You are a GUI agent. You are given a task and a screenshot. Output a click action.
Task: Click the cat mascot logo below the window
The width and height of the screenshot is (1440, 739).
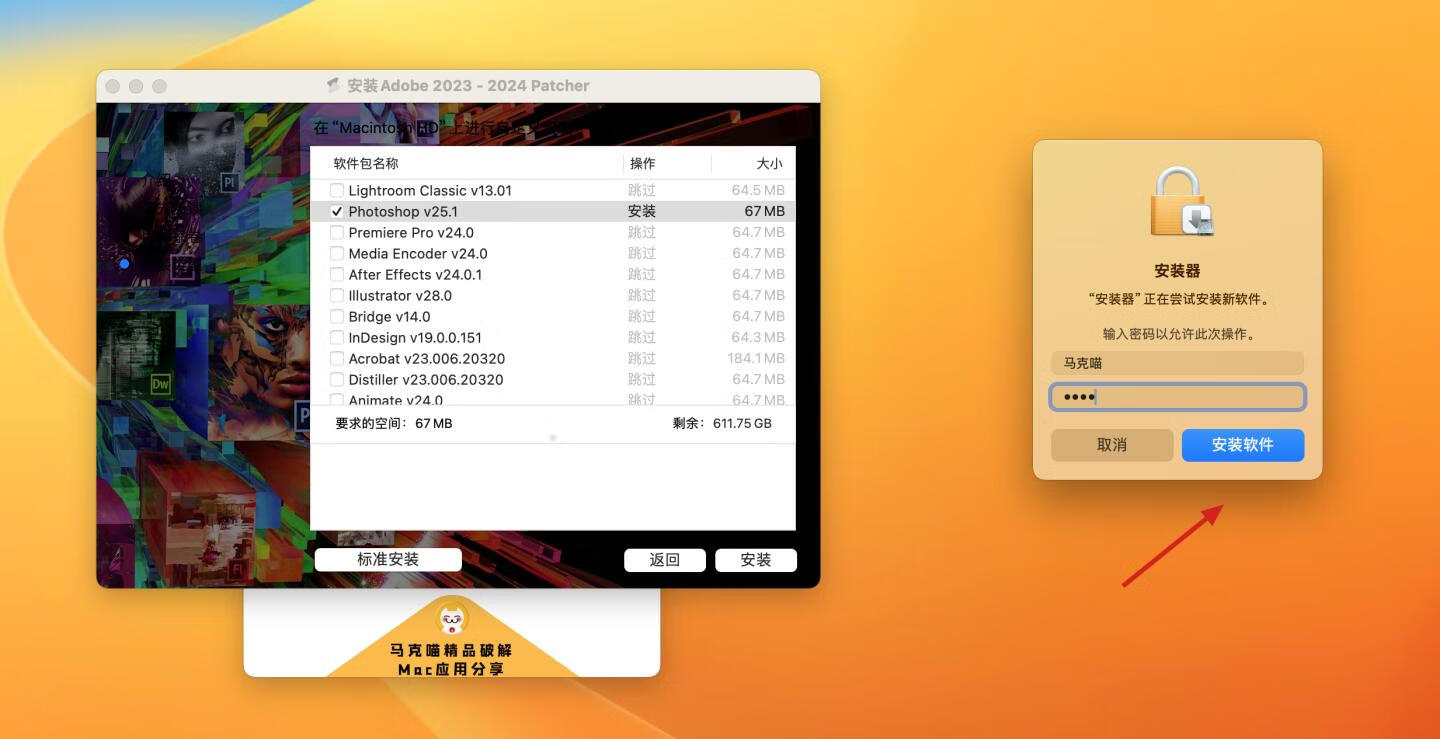click(453, 619)
